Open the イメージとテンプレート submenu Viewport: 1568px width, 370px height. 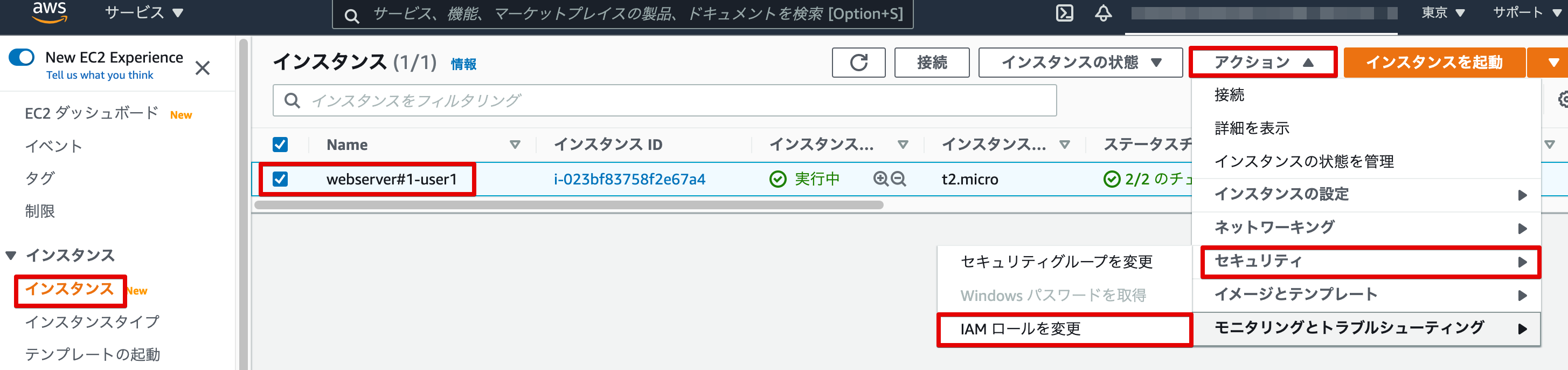click(x=1366, y=295)
